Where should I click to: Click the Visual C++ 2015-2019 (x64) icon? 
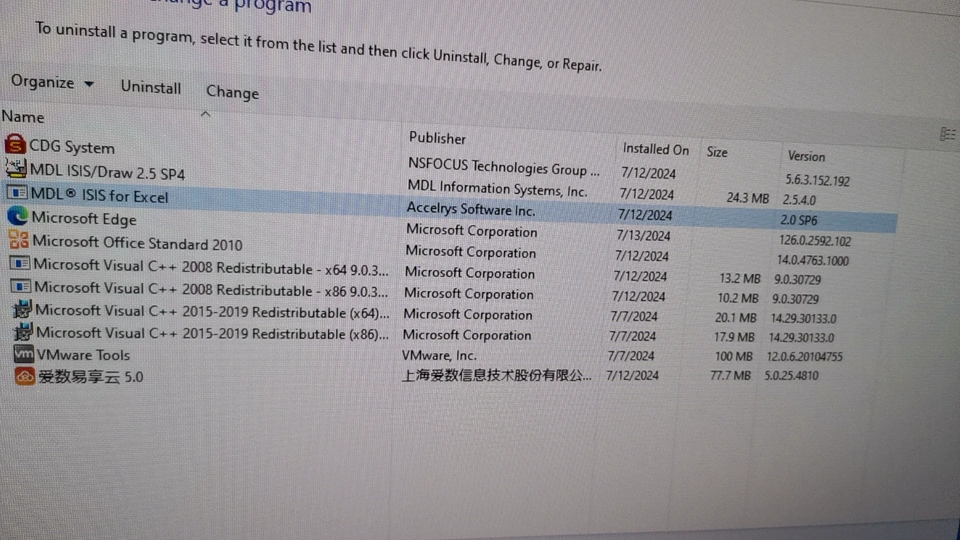[x=22, y=309]
